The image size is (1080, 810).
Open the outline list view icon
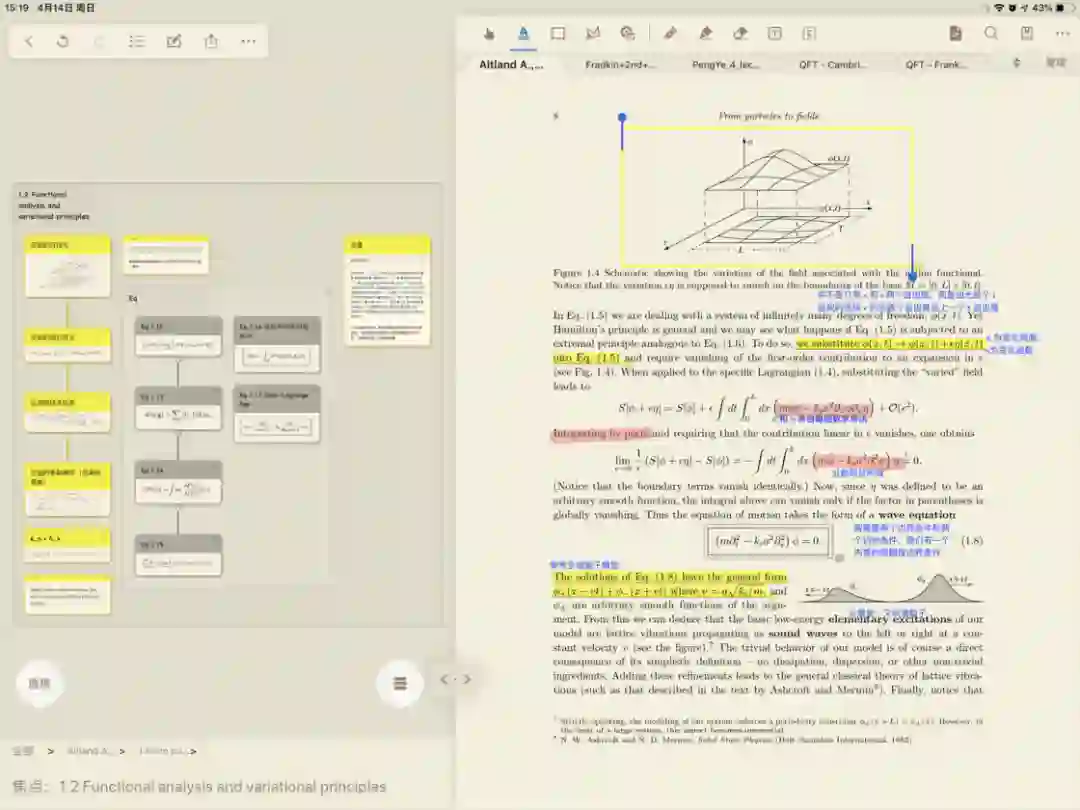(x=137, y=41)
